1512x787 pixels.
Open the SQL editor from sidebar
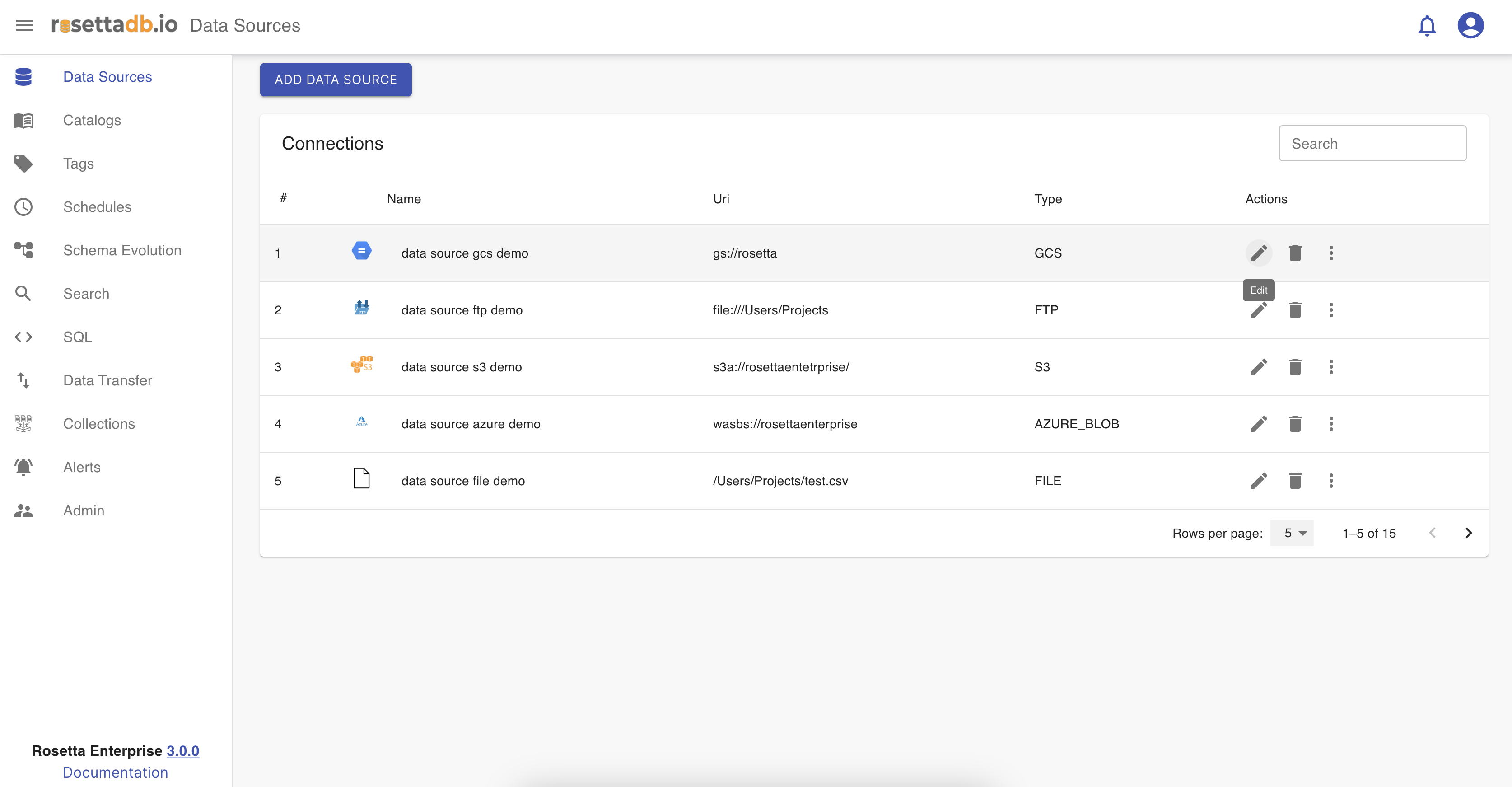(x=78, y=337)
